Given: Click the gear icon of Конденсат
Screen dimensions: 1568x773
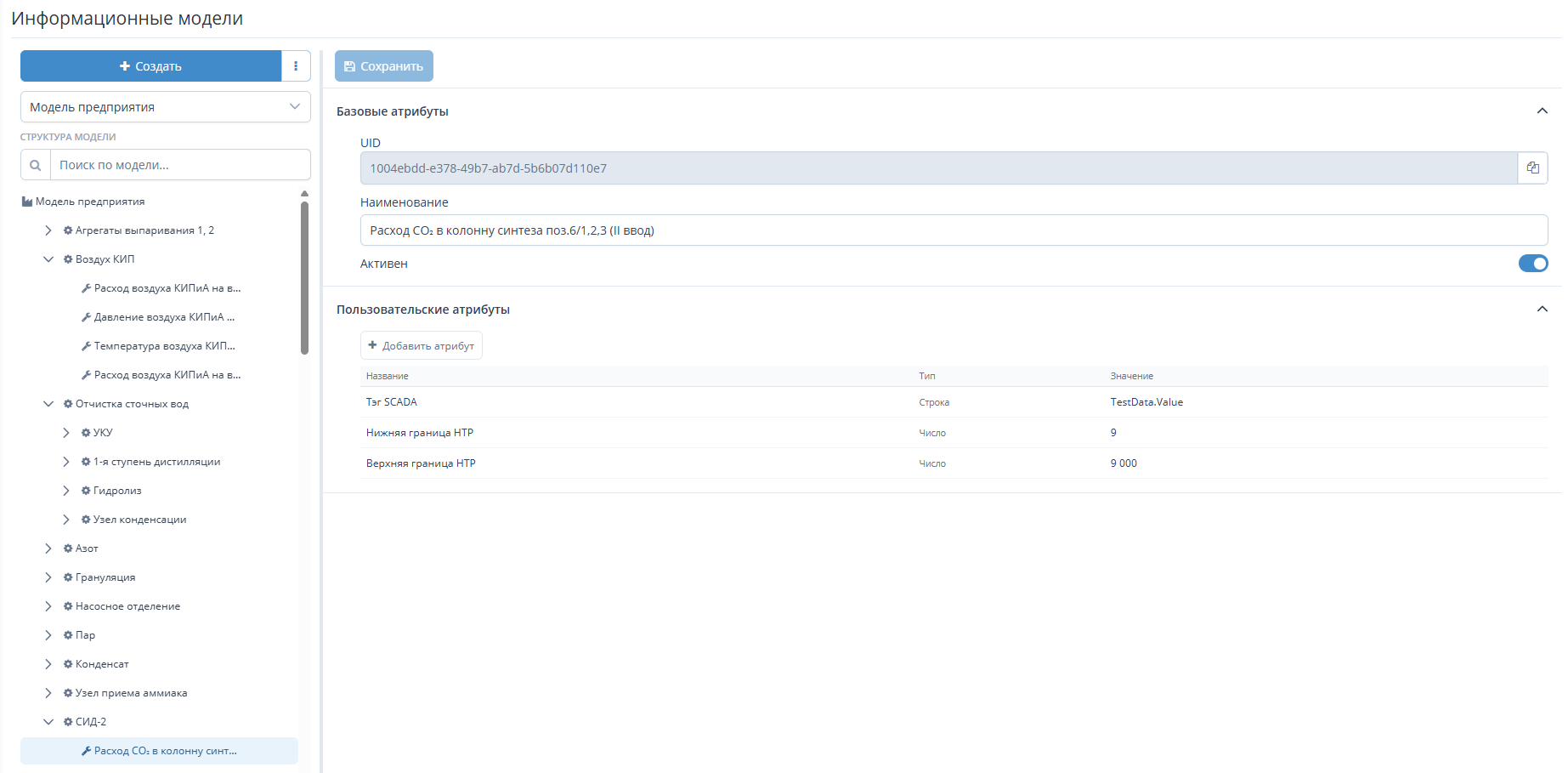Looking at the screenshot, I should [x=68, y=664].
